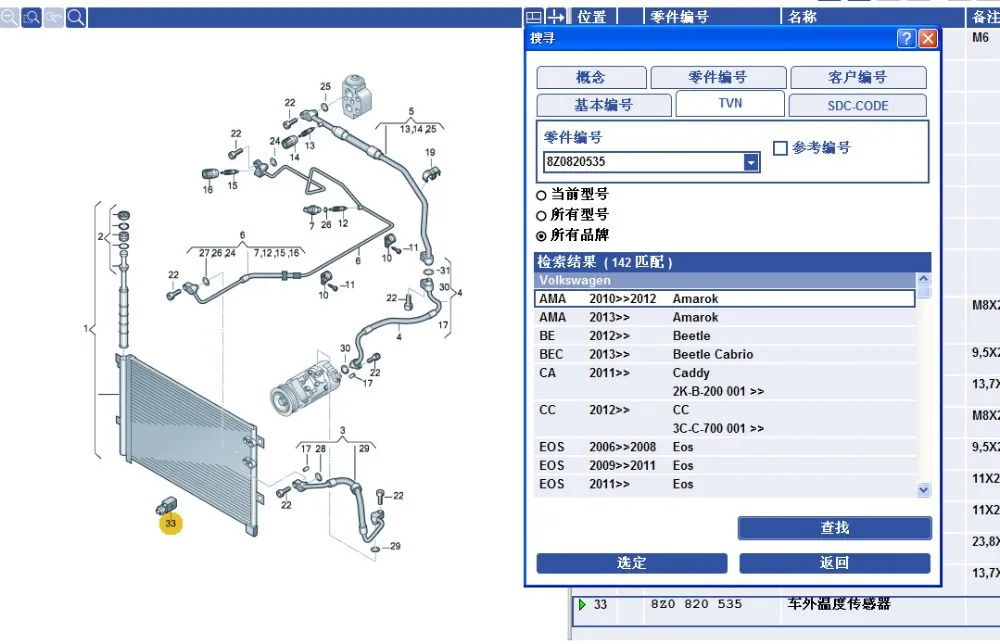Select the BEC 2013>> Beetle Cabrio row
The width and height of the screenshot is (1000, 644).
(724, 354)
